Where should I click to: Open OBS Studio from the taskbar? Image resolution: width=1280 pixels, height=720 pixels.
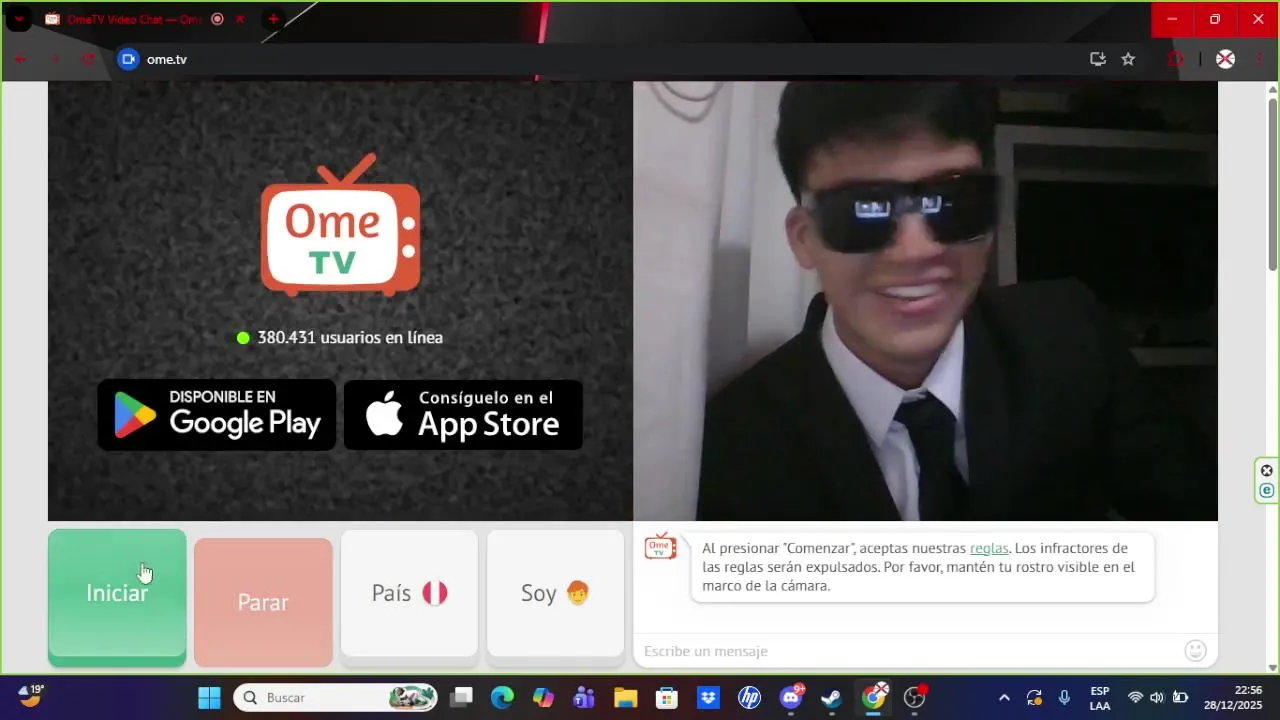pos(915,697)
